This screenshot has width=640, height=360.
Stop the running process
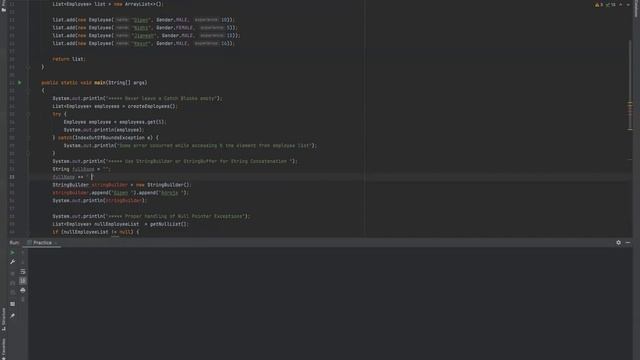12,273
